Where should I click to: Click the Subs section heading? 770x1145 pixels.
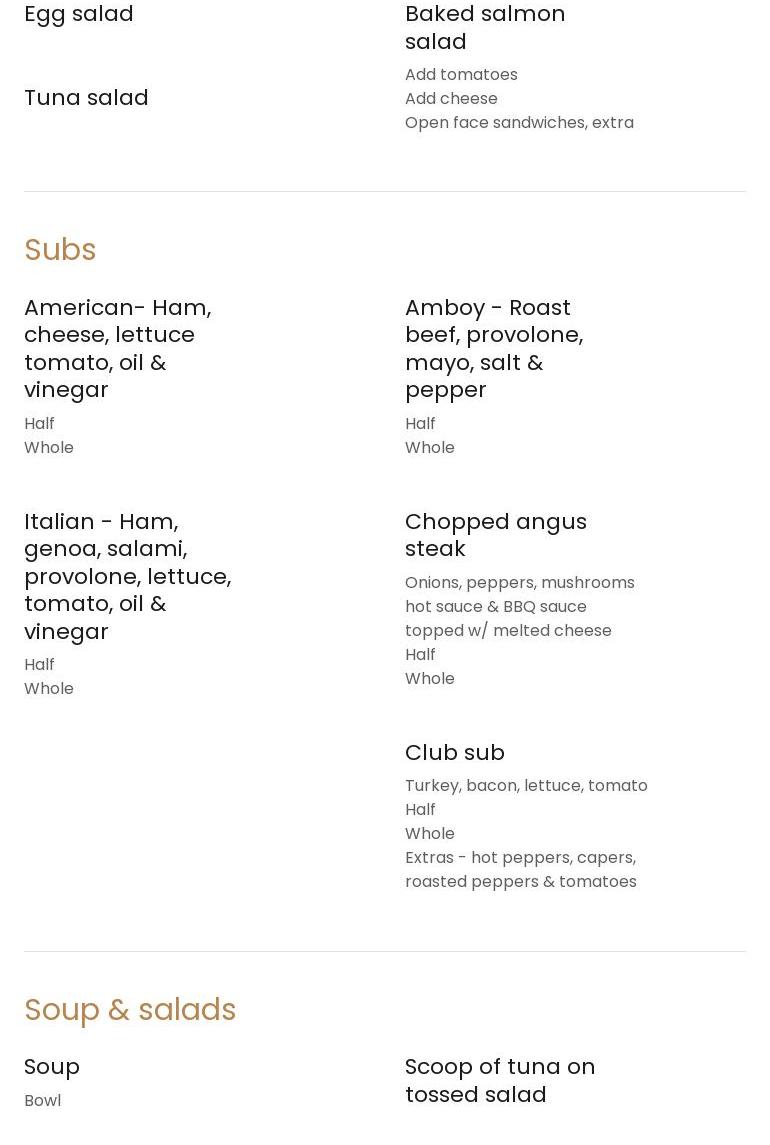point(60,249)
